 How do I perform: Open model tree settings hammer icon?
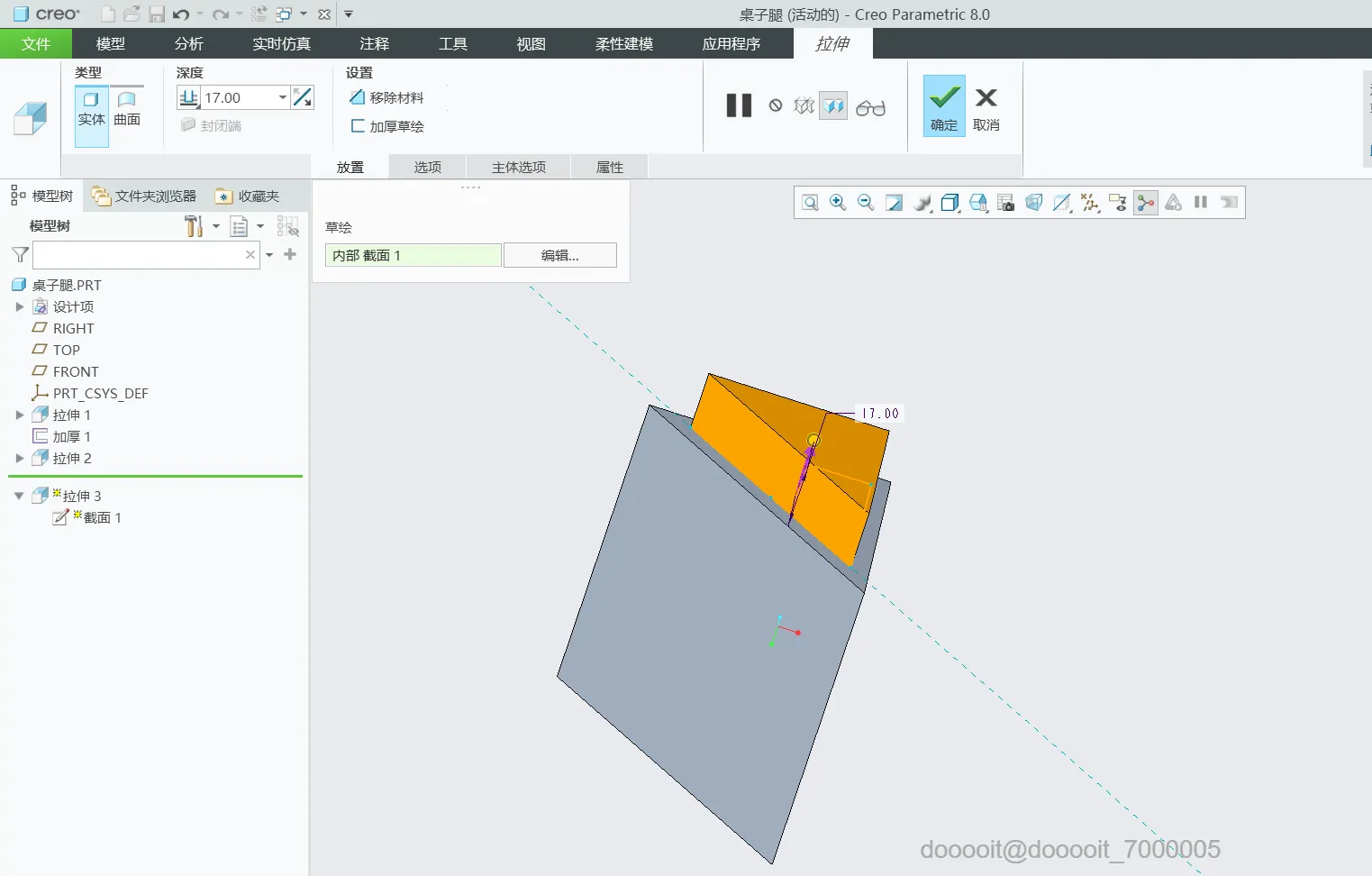194,226
